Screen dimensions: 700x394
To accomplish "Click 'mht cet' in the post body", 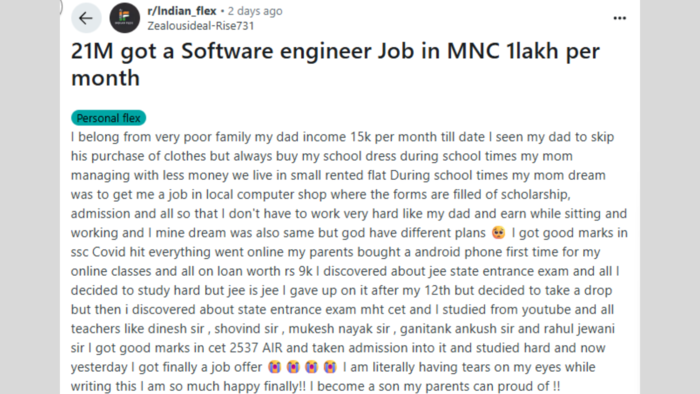I will [385, 309].
